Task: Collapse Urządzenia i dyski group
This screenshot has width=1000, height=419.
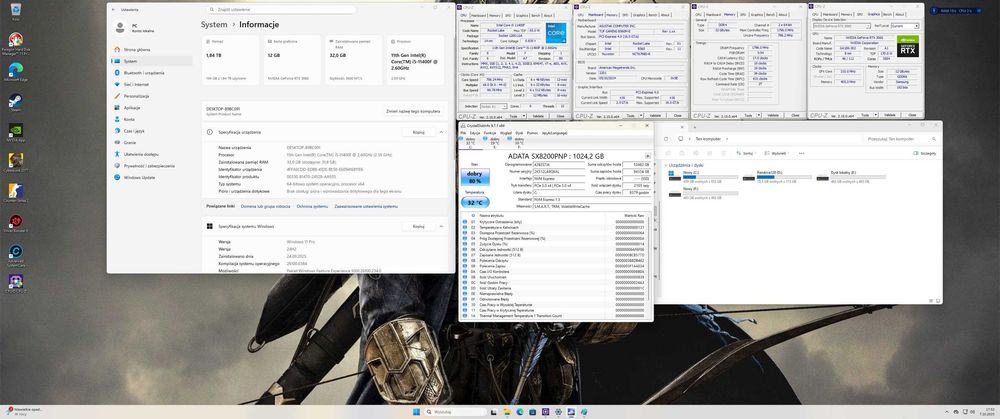Action: coord(667,165)
